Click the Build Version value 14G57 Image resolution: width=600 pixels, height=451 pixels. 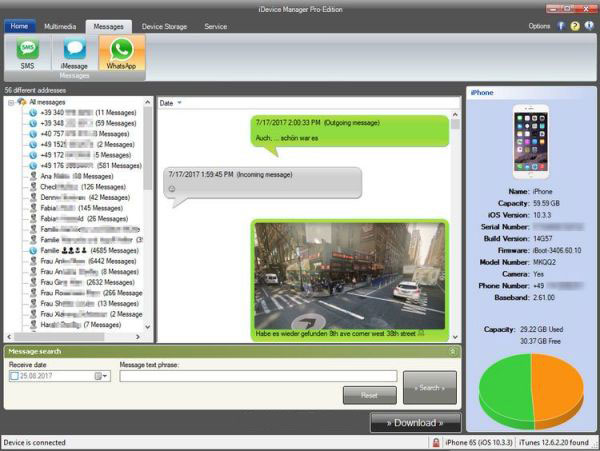click(543, 239)
